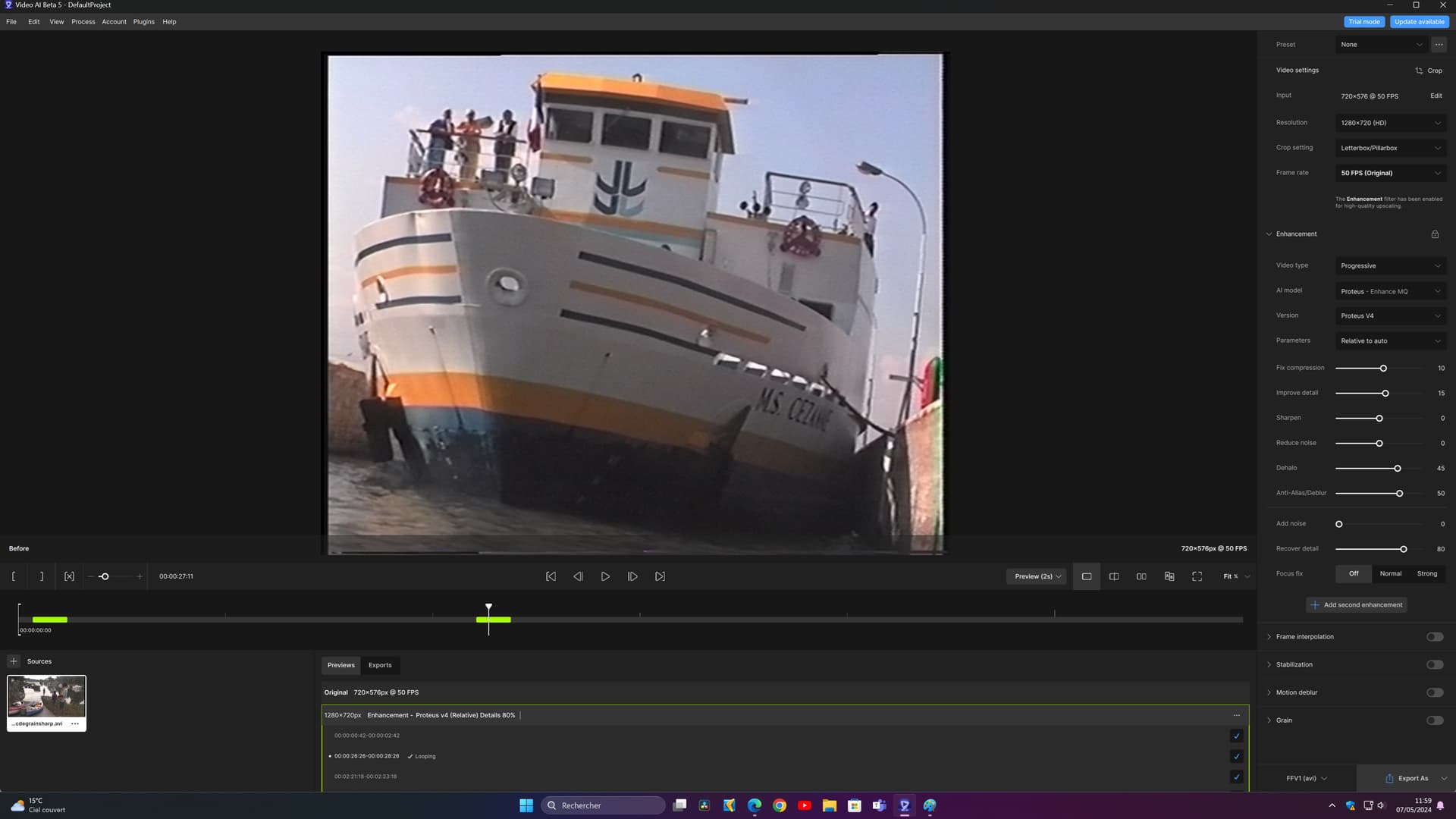Click the Dehalo slider handle
This screenshot has width=1456, height=819.
coord(1398,469)
